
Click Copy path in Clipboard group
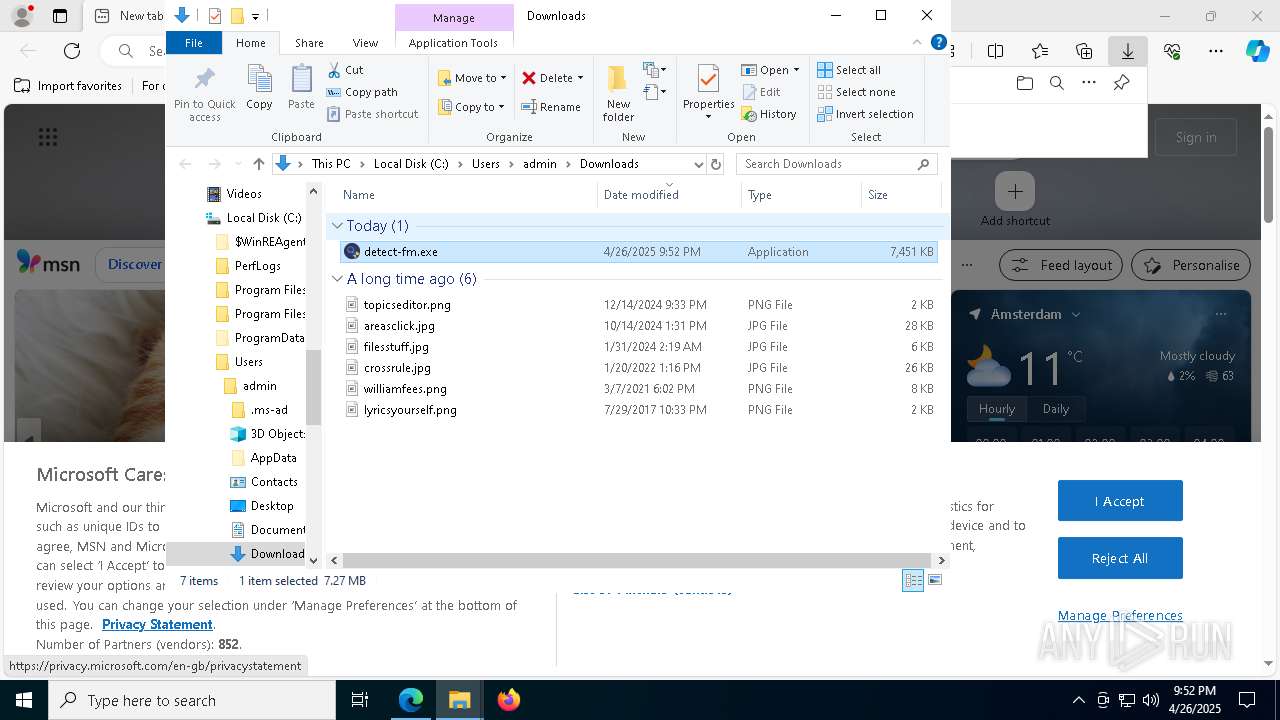pos(362,92)
